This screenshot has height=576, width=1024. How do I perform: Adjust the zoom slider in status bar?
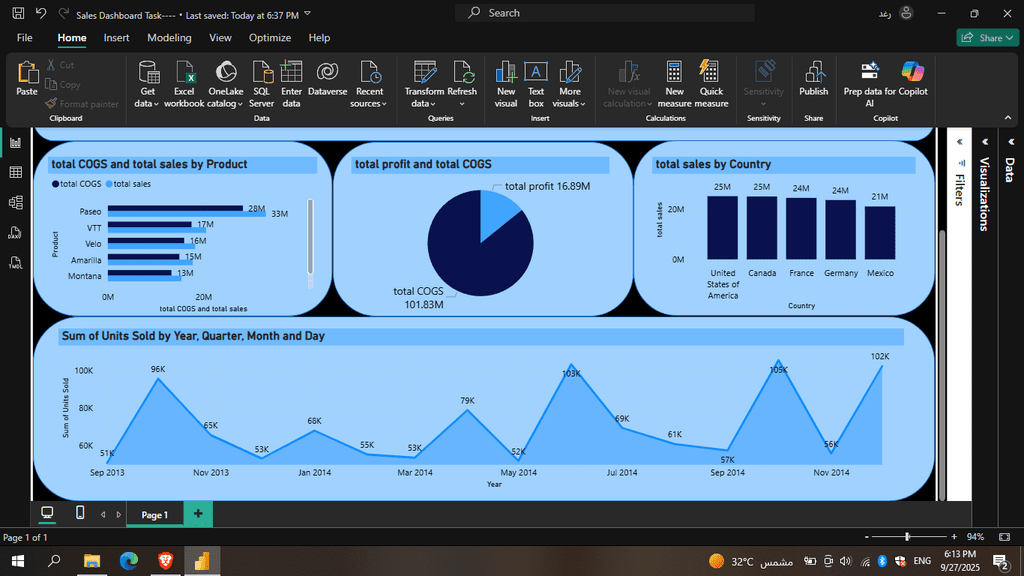pyautogui.click(x=907, y=537)
